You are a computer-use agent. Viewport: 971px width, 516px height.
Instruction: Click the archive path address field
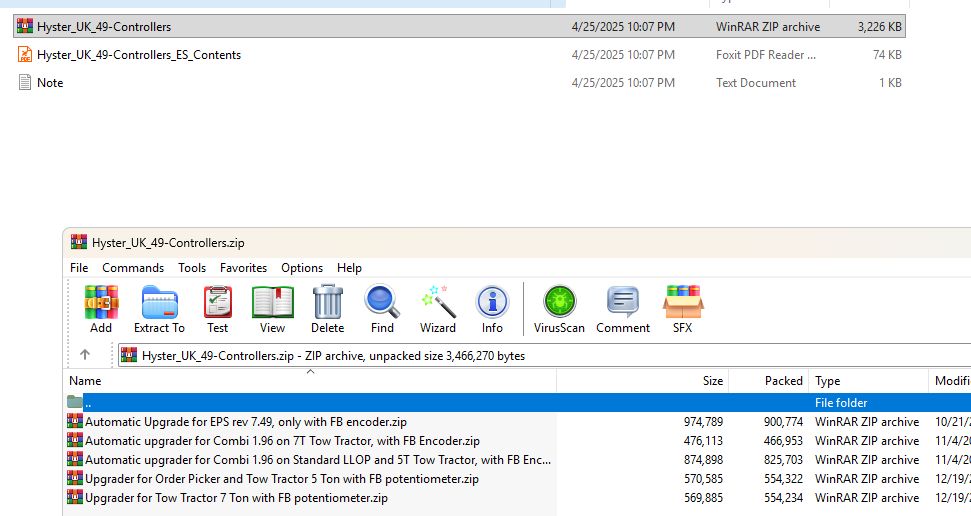(x=544, y=356)
